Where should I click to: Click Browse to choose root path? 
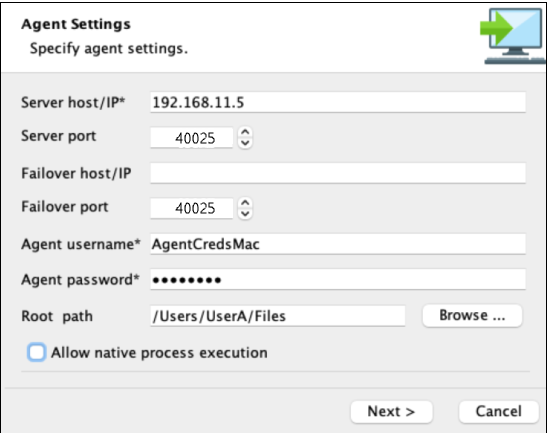[472, 315]
